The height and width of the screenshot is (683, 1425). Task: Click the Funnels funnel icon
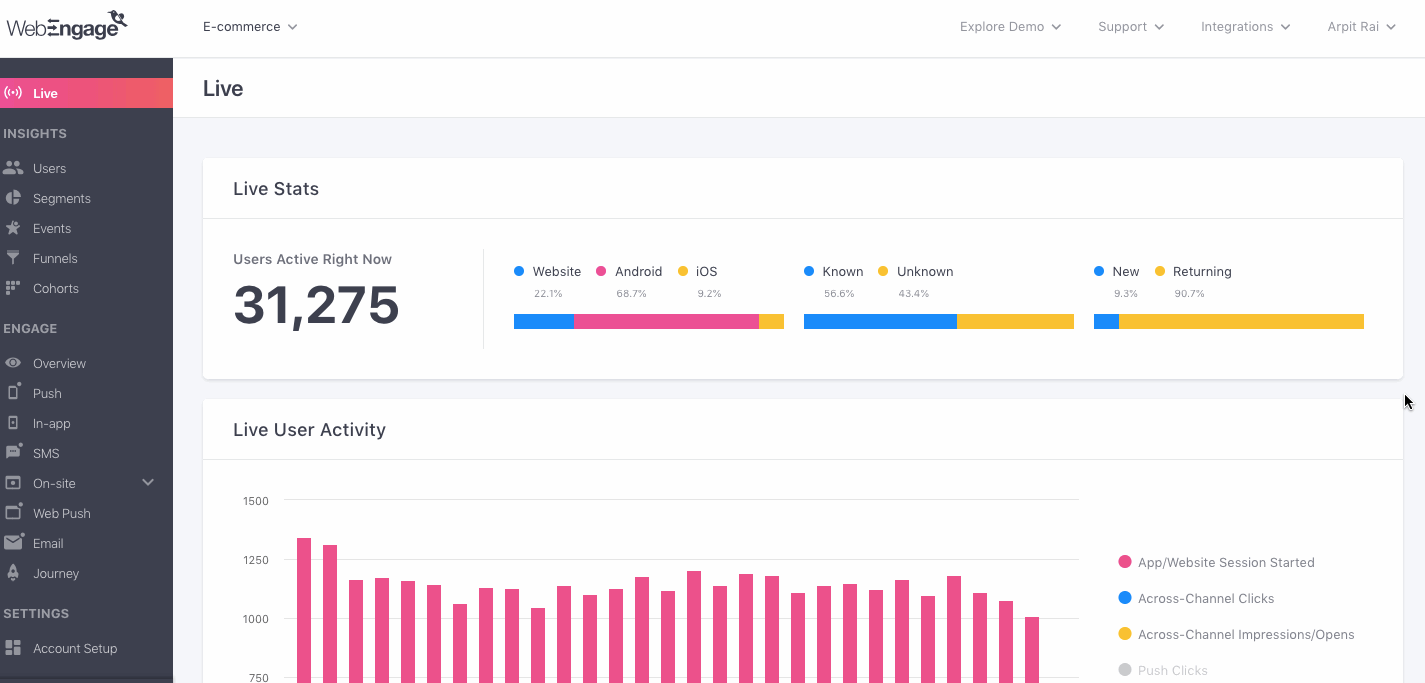(13, 258)
